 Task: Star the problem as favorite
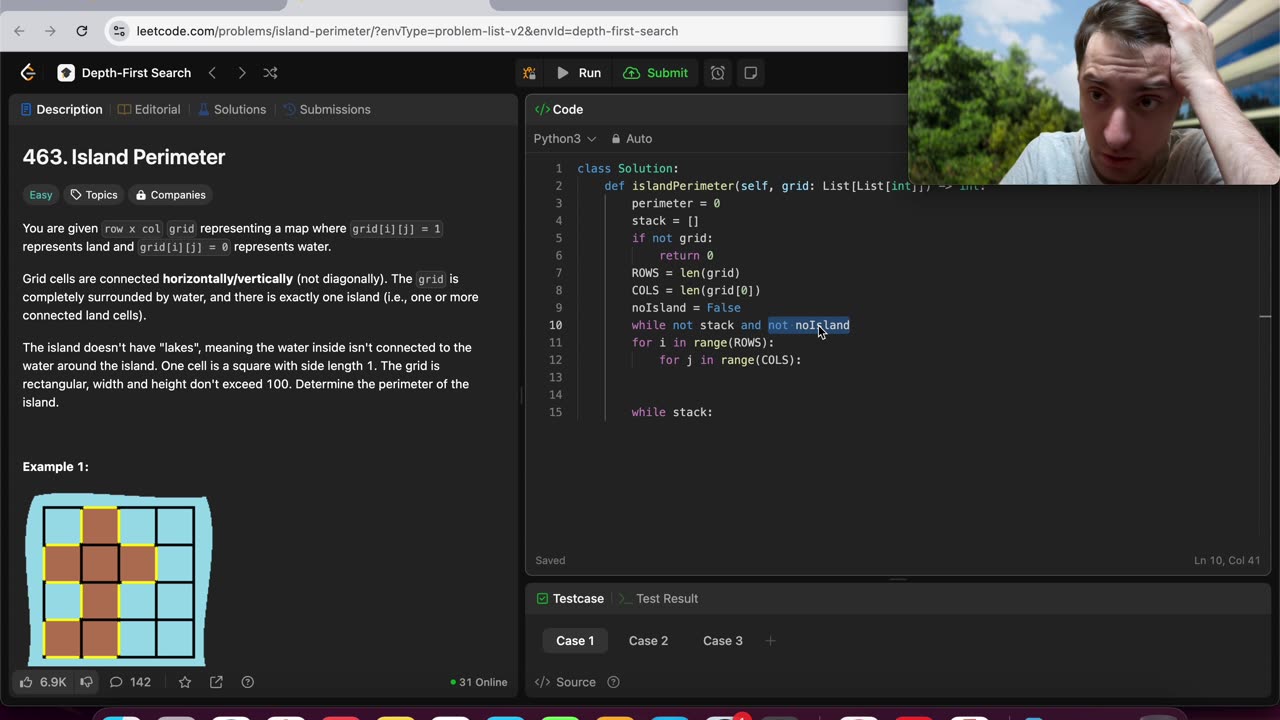185,682
